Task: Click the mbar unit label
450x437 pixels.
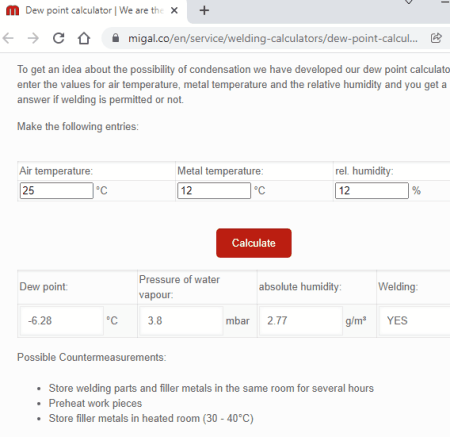Action: (x=237, y=321)
